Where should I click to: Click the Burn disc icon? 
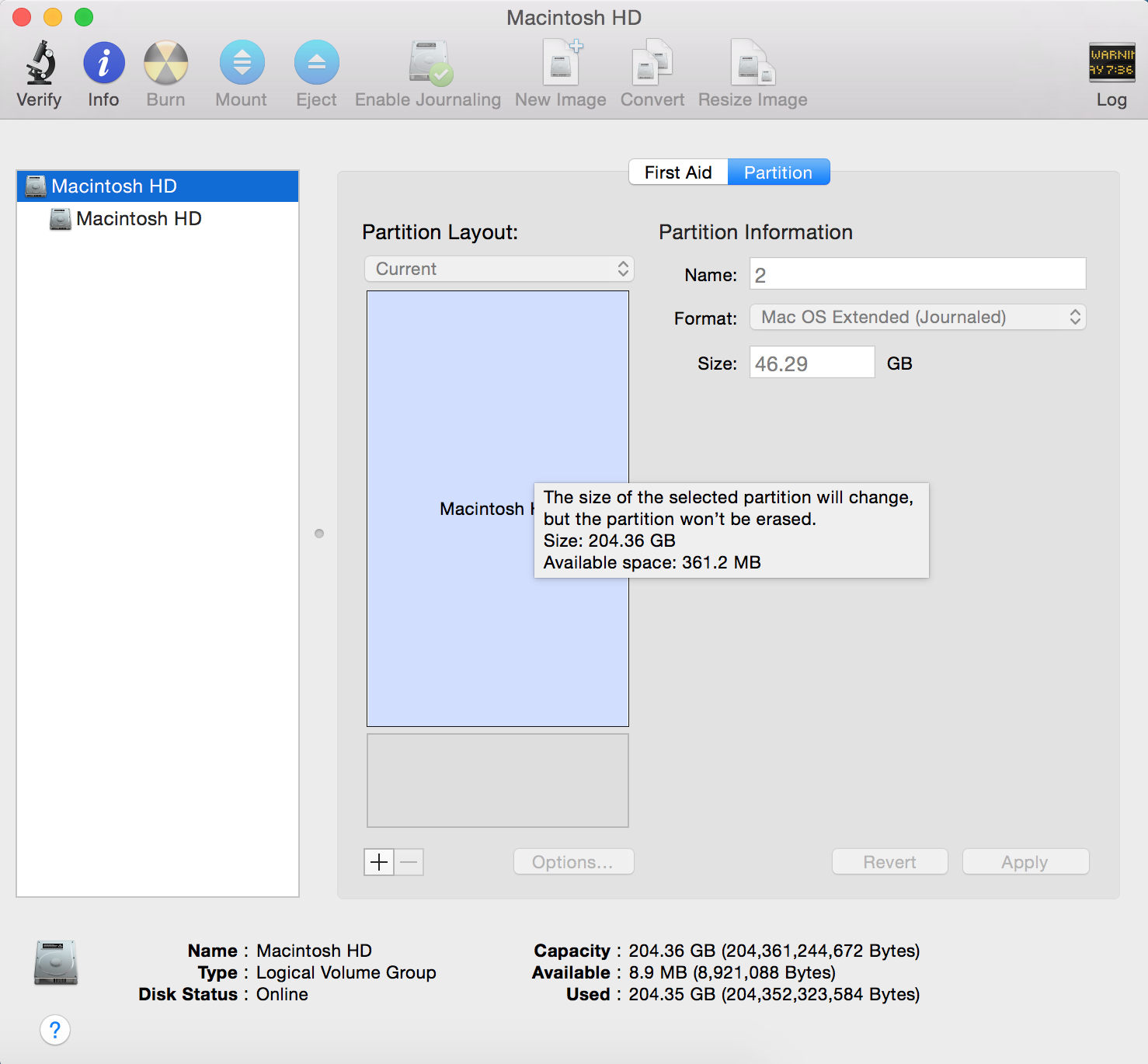pyautogui.click(x=166, y=63)
